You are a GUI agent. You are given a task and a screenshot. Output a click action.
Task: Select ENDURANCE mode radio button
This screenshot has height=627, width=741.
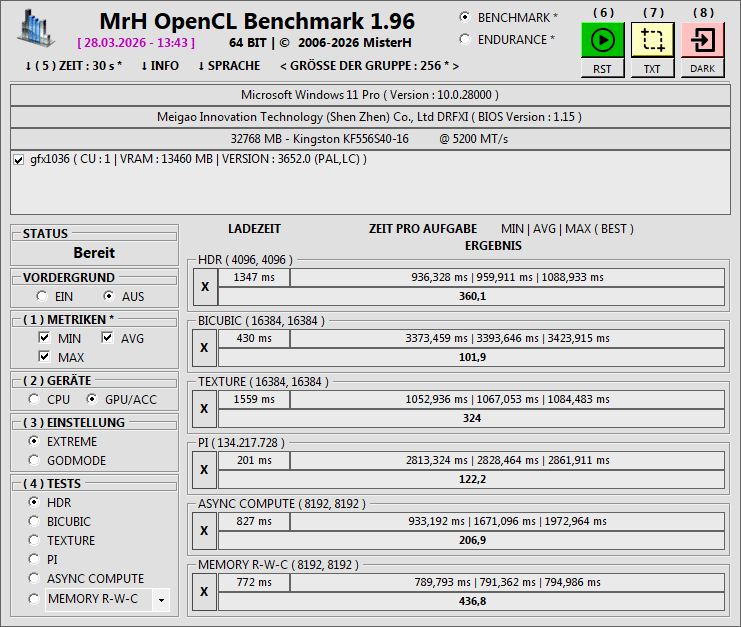click(x=465, y=39)
